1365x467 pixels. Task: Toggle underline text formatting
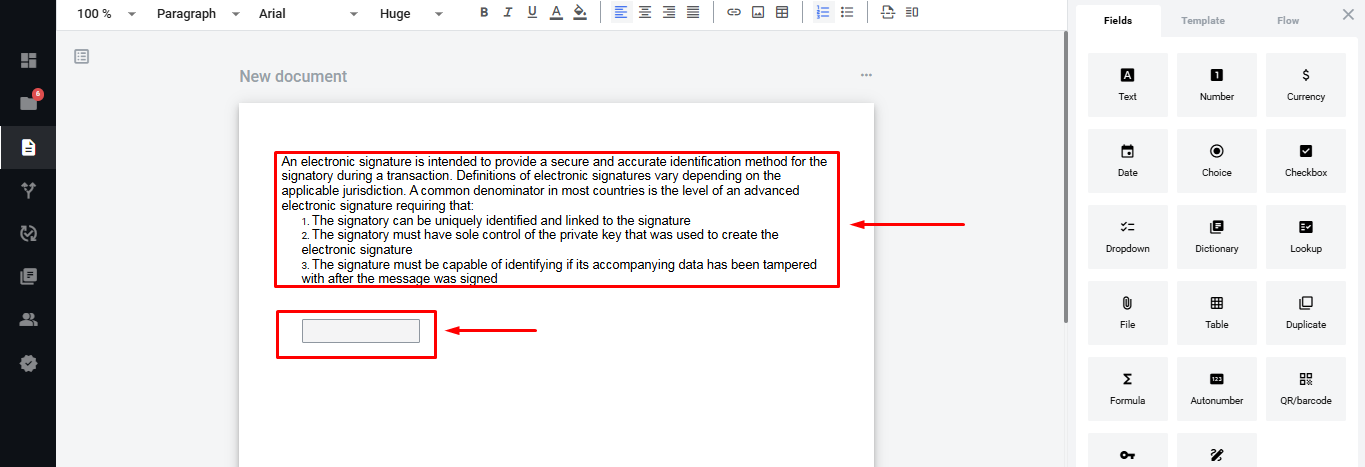click(532, 13)
